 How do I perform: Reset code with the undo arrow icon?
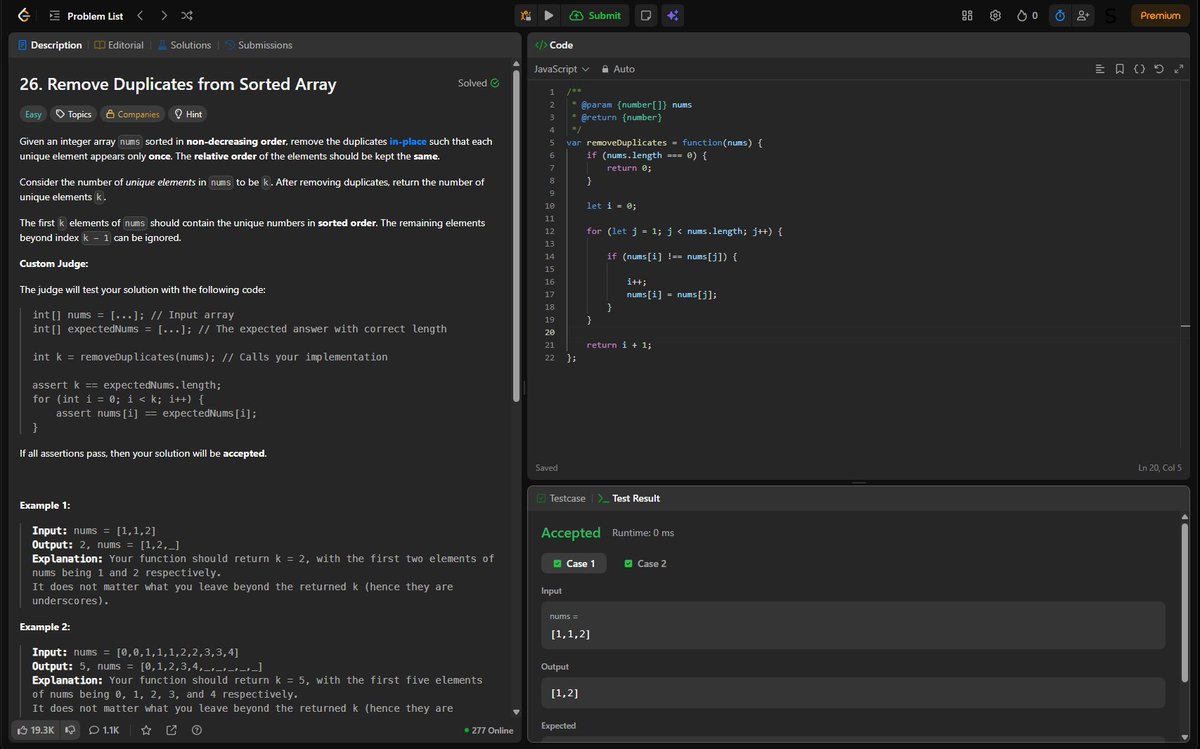[x=1158, y=69]
